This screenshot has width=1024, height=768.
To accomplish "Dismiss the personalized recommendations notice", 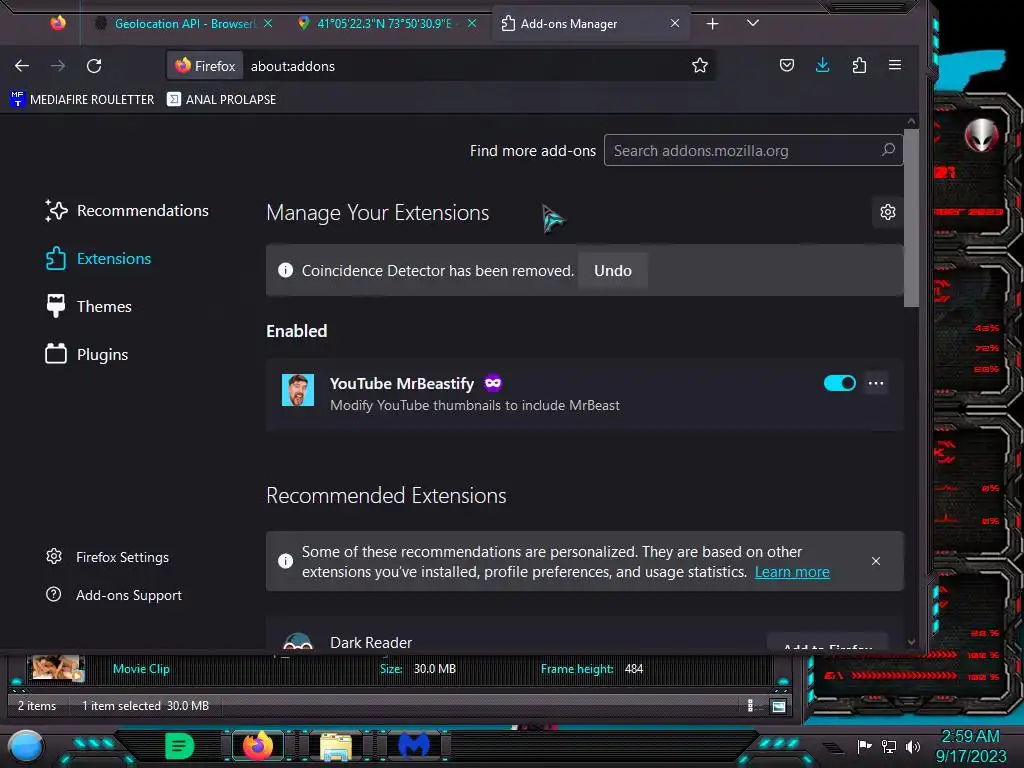I will point(876,561).
